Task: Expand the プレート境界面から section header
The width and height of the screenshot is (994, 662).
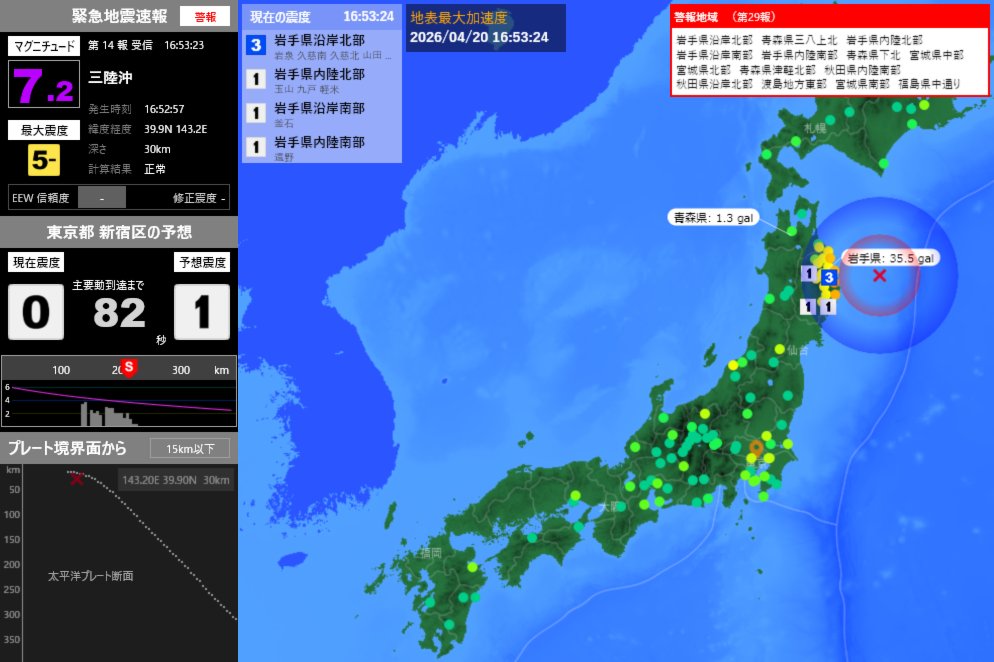Action: click(x=68, y=449)
